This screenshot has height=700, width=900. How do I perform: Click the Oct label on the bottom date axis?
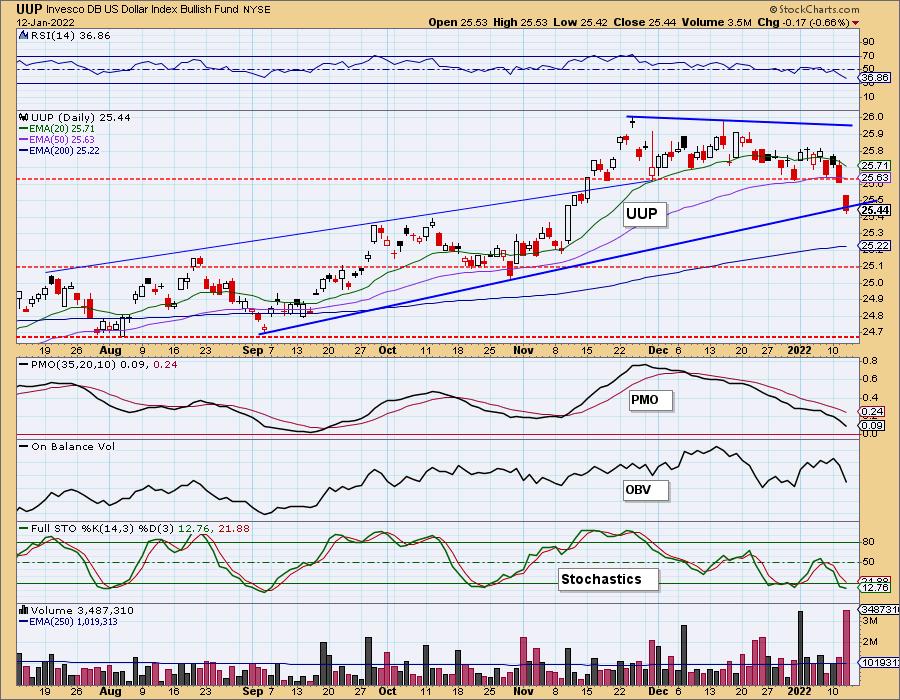point(387,691)
